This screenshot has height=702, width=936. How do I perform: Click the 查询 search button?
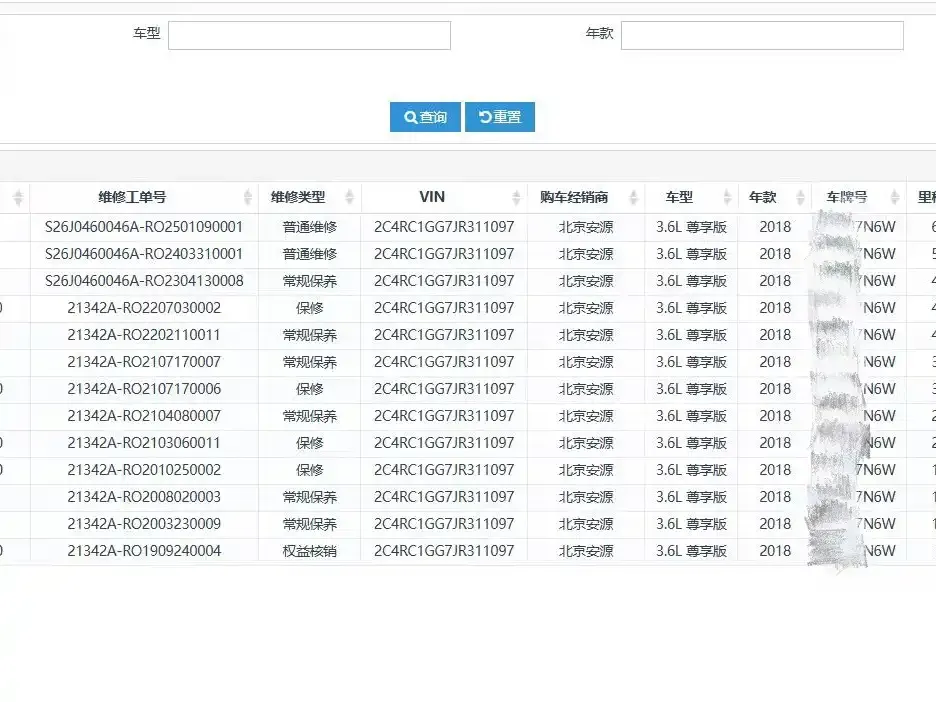pyautogui.click(x=425, y=117)
